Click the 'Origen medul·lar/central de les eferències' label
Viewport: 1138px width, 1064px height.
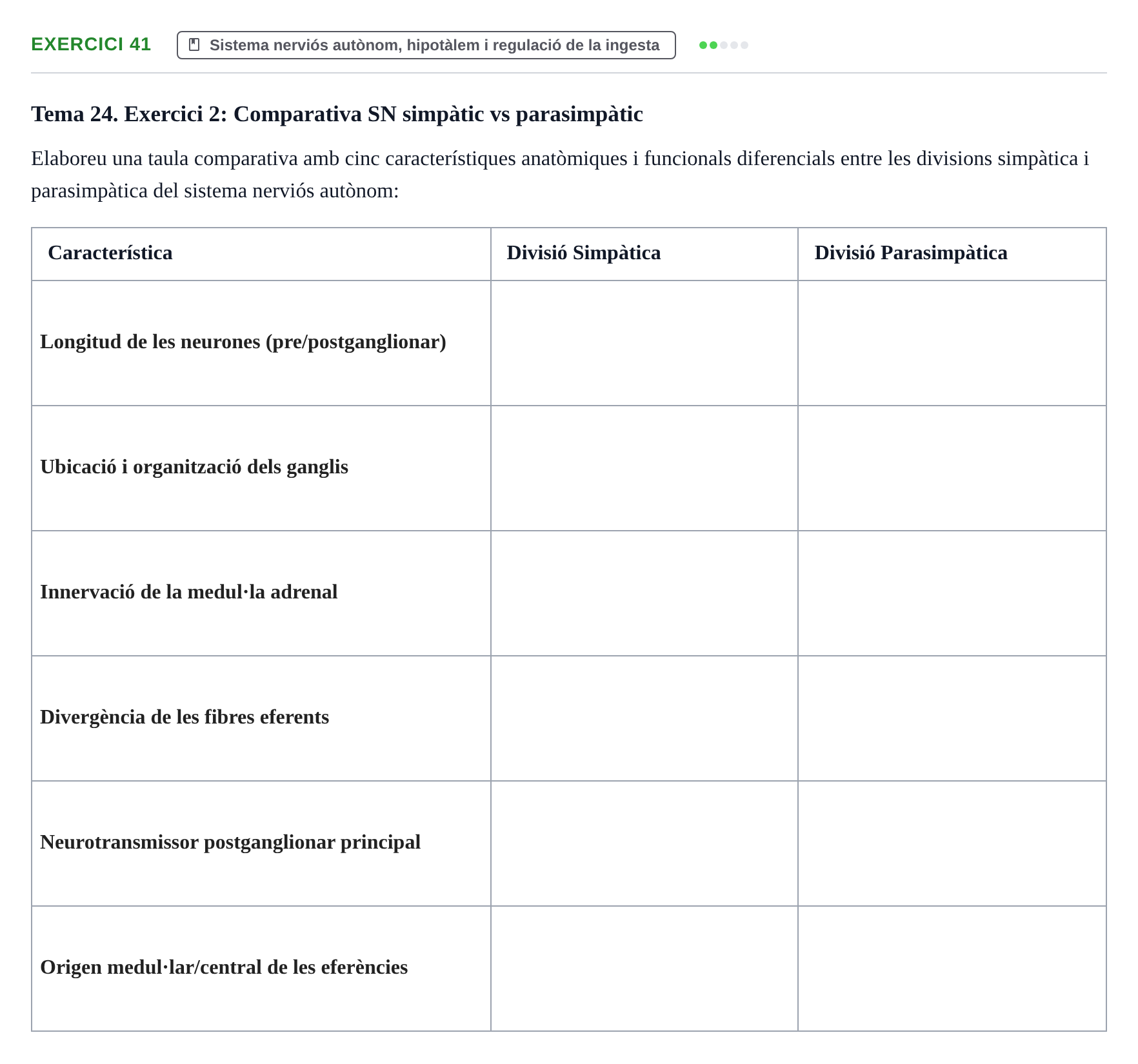[224, 967]
